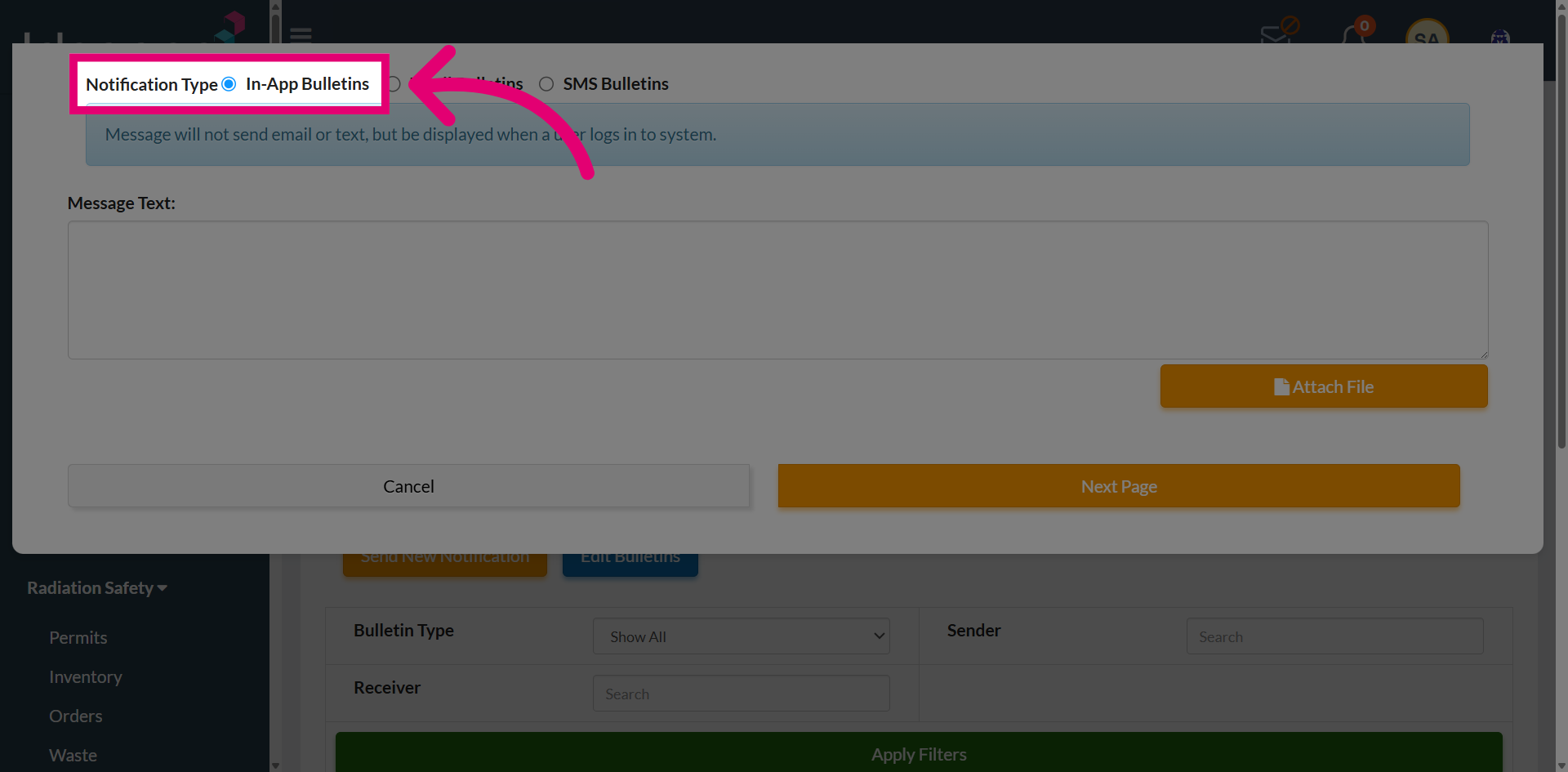Click the Attach File button

coord(1324,386)
